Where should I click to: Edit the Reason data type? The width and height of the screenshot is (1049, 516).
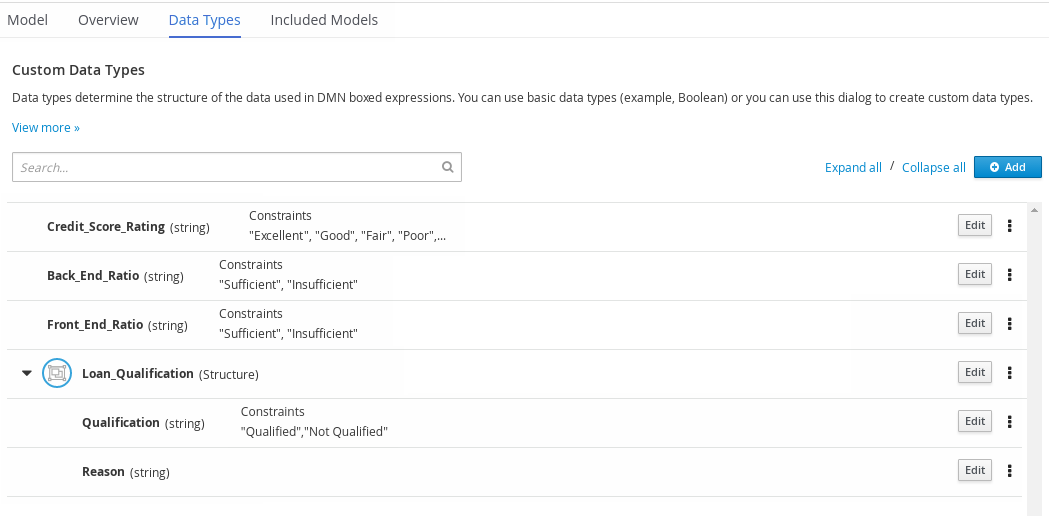tap(974, 471)
